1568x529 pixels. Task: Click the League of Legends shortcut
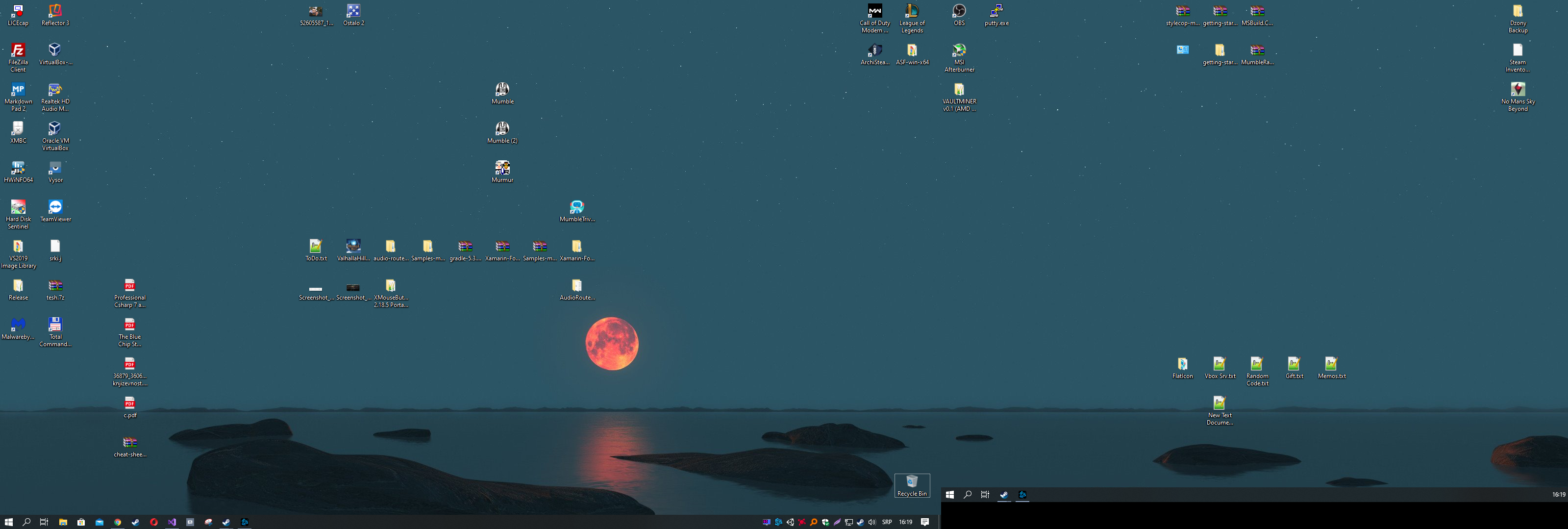pyautogui.click(x=912, y=19)
